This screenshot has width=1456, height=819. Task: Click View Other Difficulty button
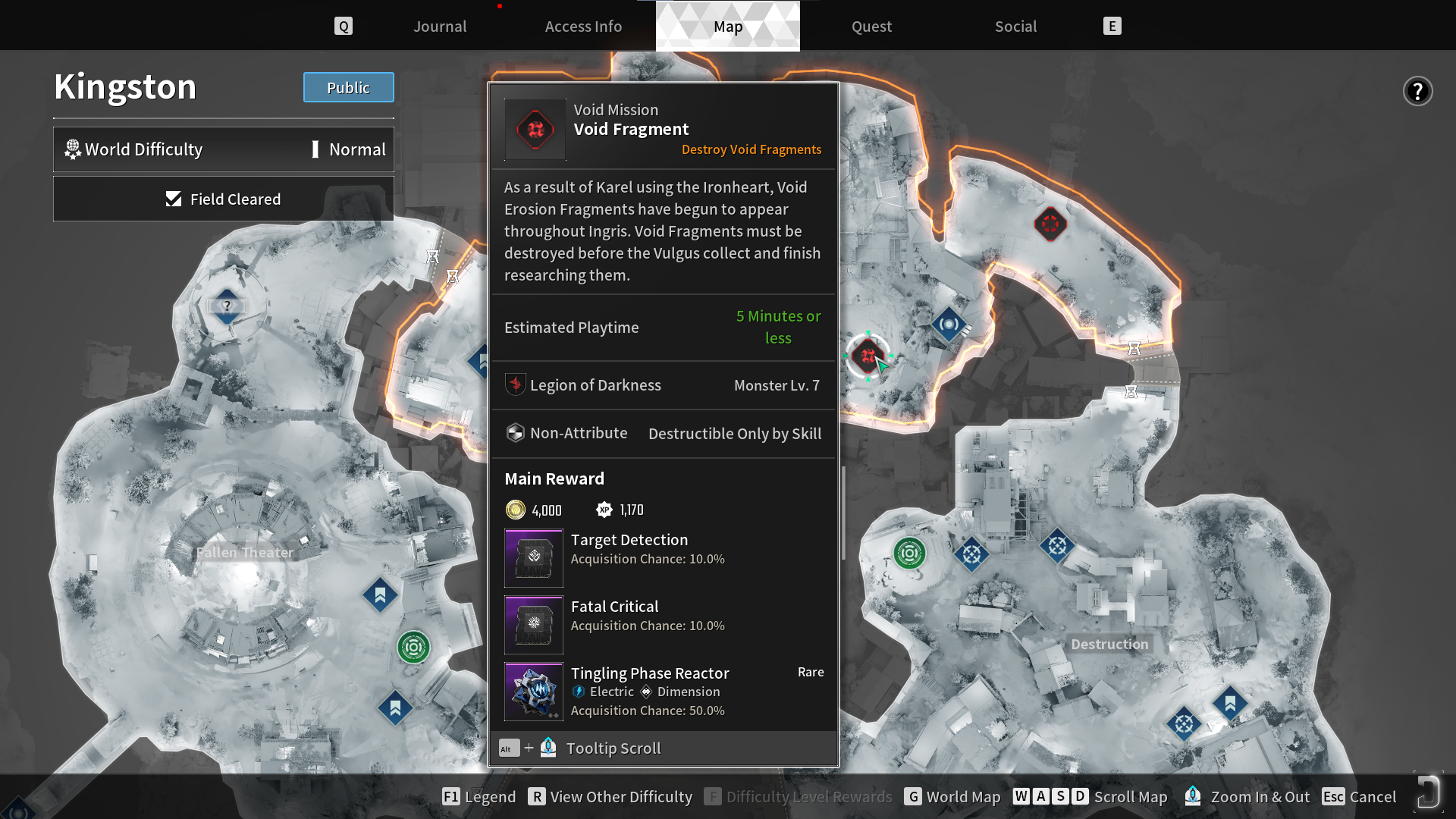pos(610,796)
